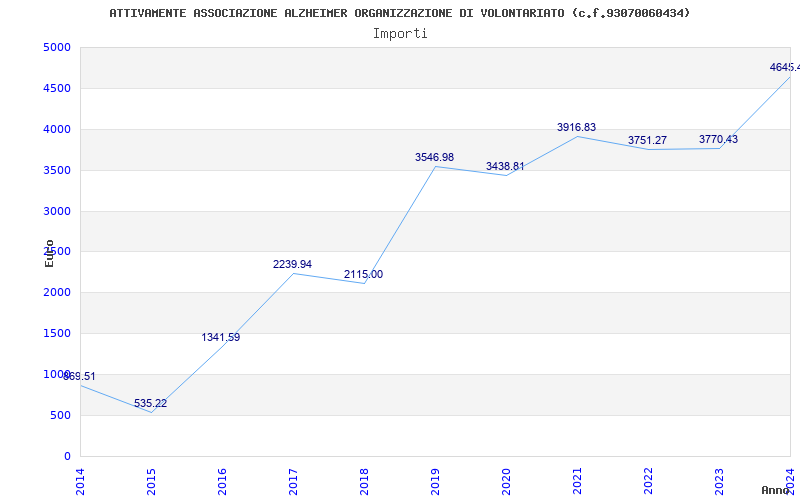Select the 3438.81 data label
Image resolution: width=800 pixels, height=500 pixels.
pyautogui.click(x=505, y=166)
